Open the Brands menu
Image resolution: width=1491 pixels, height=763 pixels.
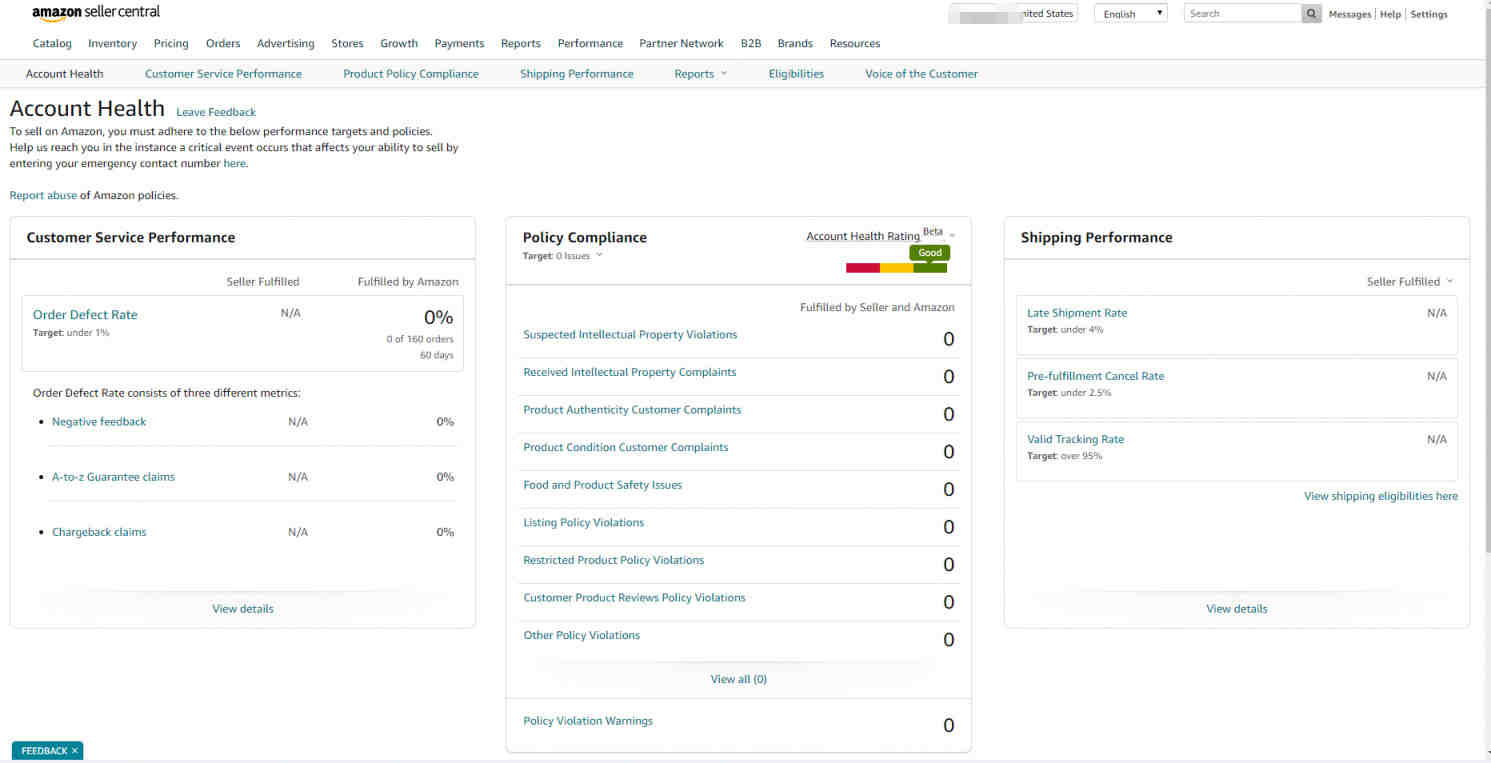pyautogui.click(x=795, y=44)
